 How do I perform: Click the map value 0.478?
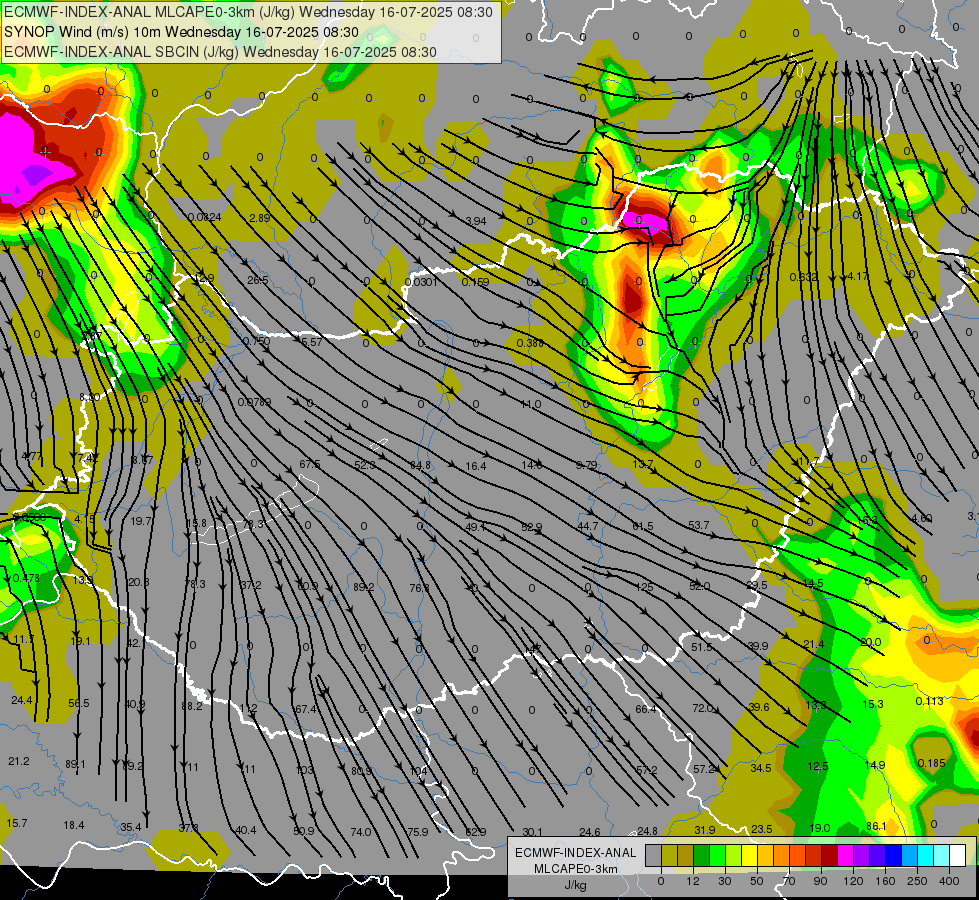(x=26, y=578)
